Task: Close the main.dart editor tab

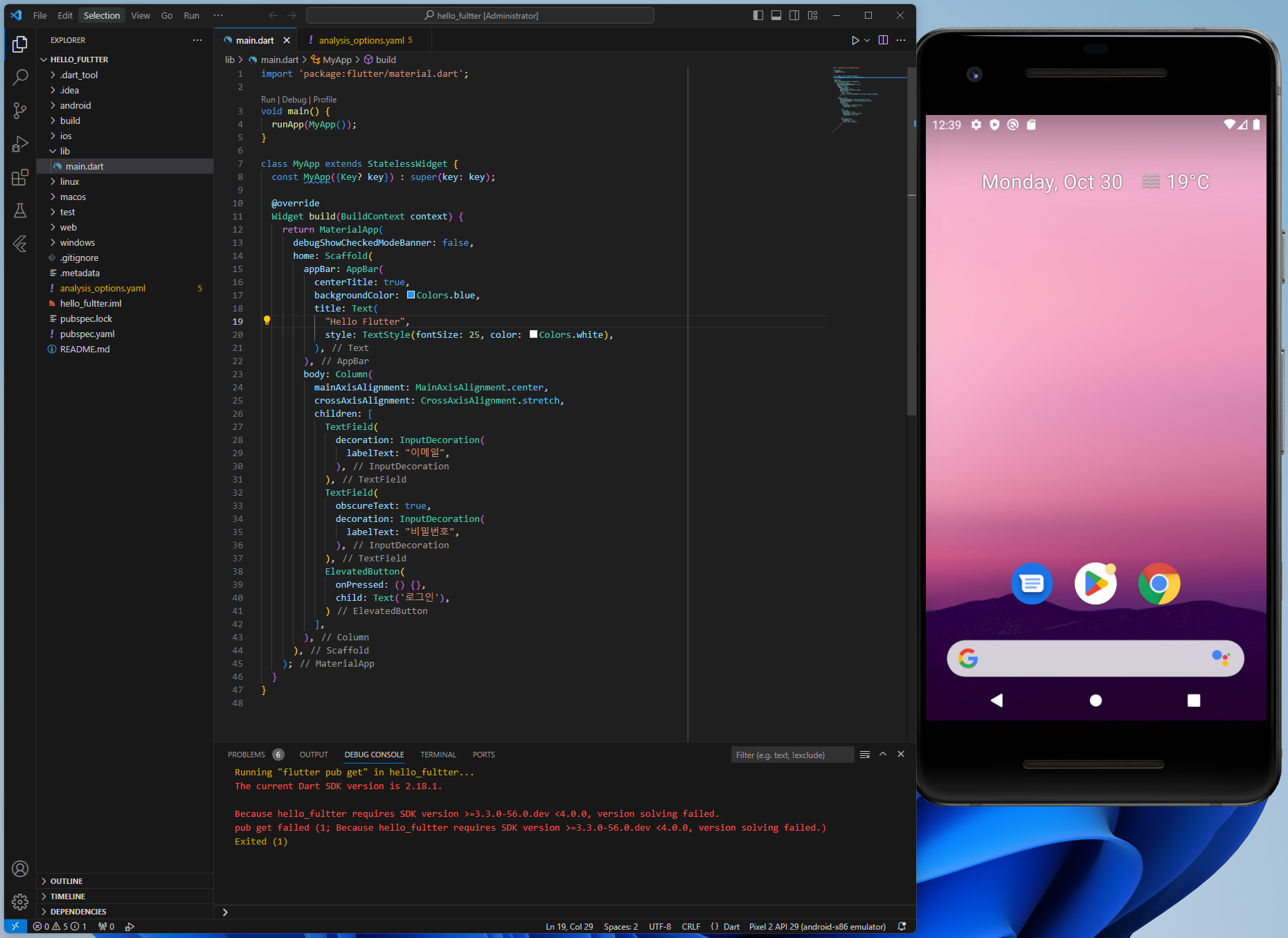Action: click(x=287, y=40)
